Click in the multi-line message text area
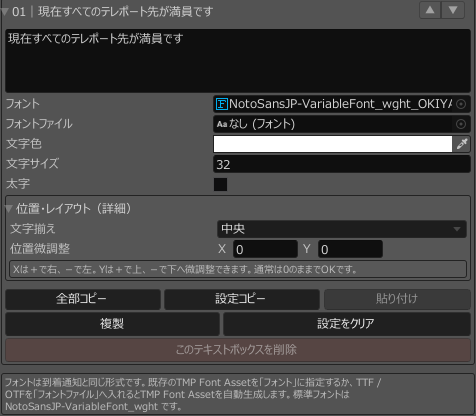The height and width of the screenshot is (416, 476). coord(238,61)
